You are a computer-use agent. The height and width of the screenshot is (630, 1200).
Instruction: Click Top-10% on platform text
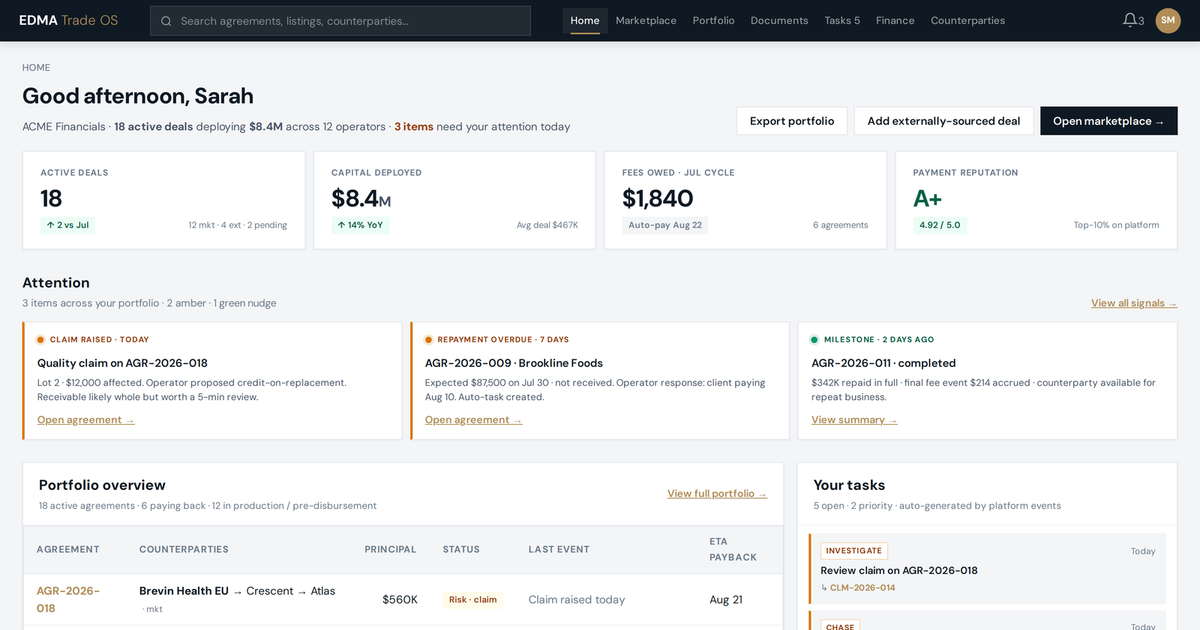(1117, 225)
